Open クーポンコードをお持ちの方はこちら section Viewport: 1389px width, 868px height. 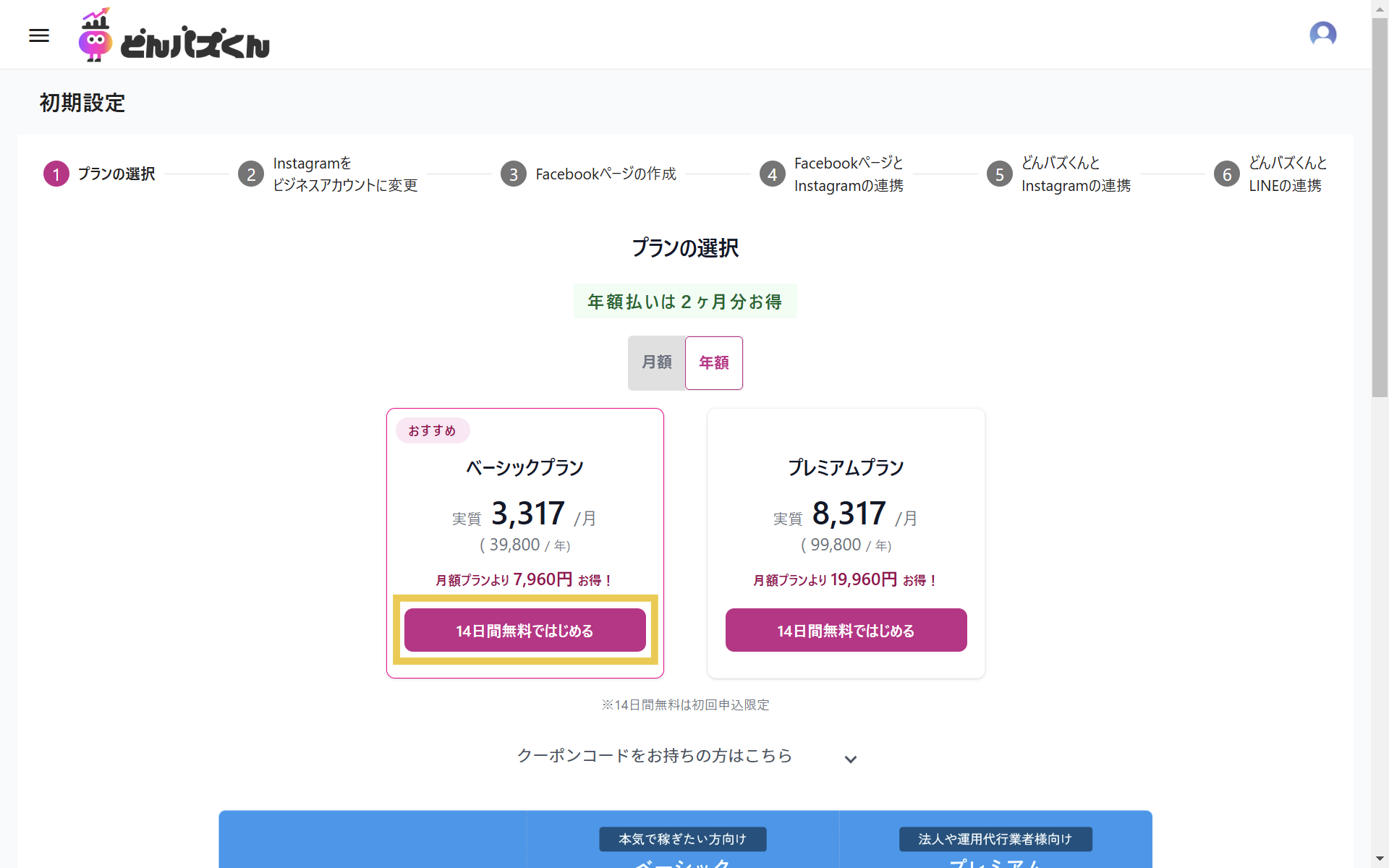point(654,756)
